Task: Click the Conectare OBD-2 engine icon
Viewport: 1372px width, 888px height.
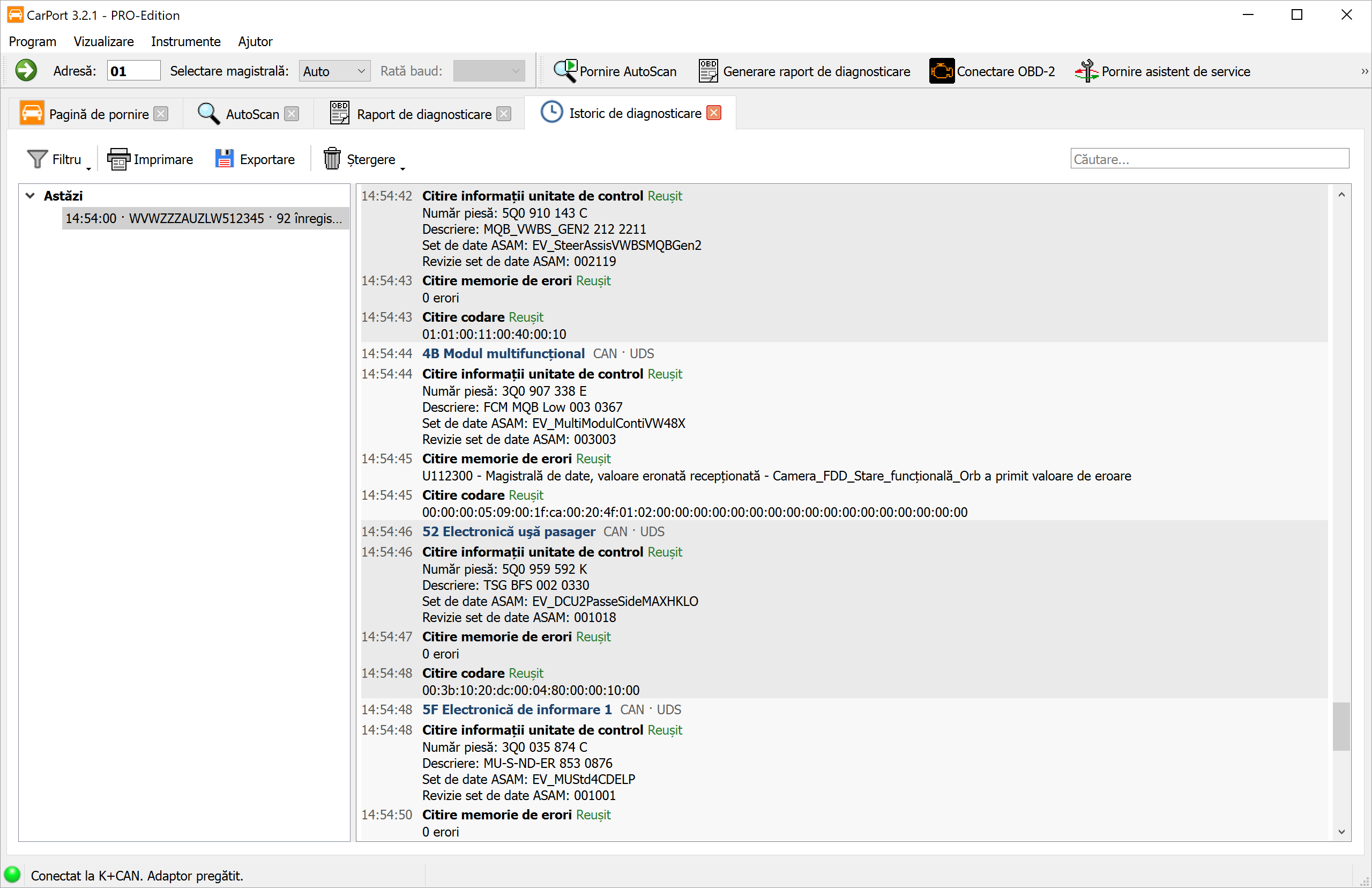Action: click(x=942, y=71)
